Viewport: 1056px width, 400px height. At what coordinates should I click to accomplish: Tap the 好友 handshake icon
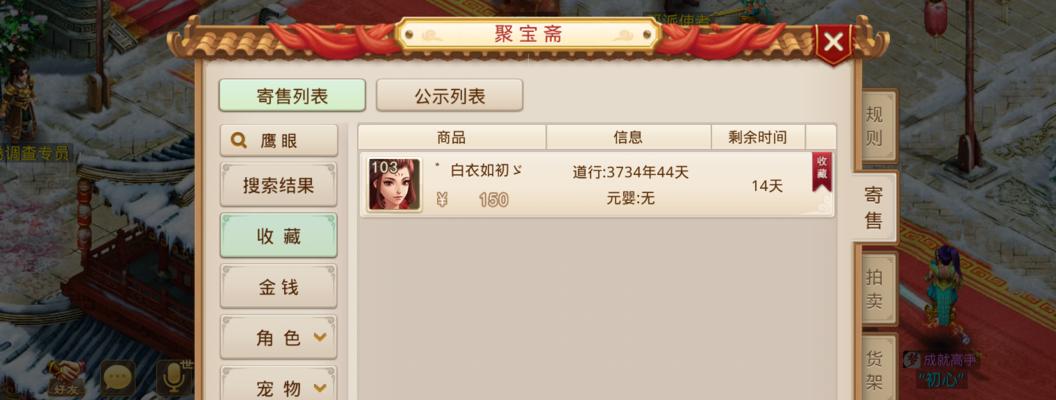[x=66, y=378]
